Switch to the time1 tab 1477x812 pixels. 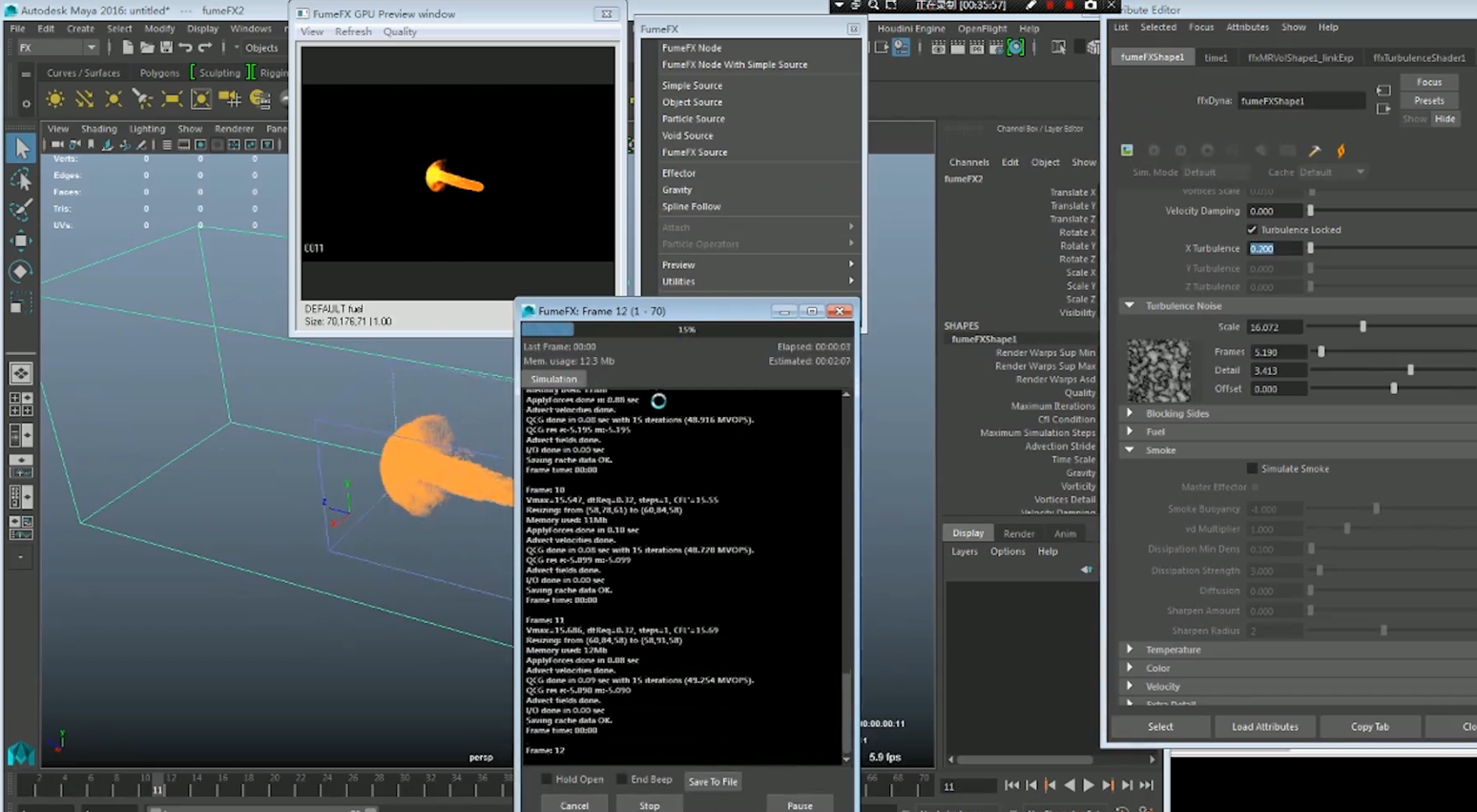pyautogui.click(x=1216, y=57)
